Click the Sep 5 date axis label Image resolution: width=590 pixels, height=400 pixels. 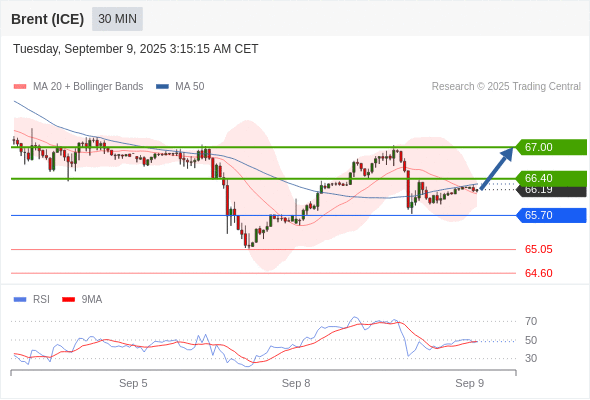click(x=133, y=383)
